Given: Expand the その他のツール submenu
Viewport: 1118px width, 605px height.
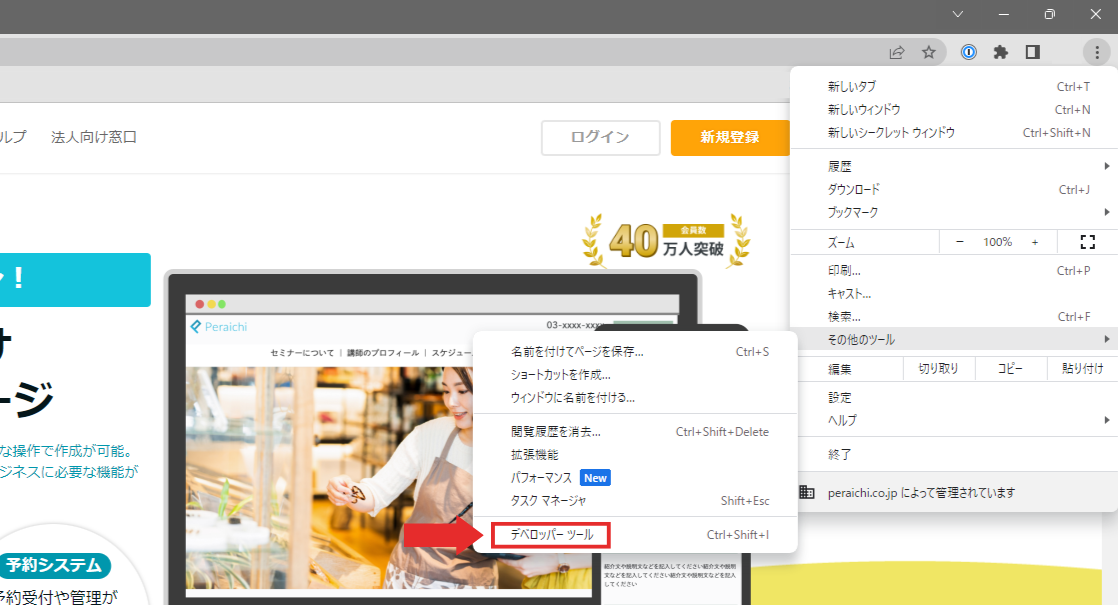Looking at the screenshot, I should coord(954,339).
